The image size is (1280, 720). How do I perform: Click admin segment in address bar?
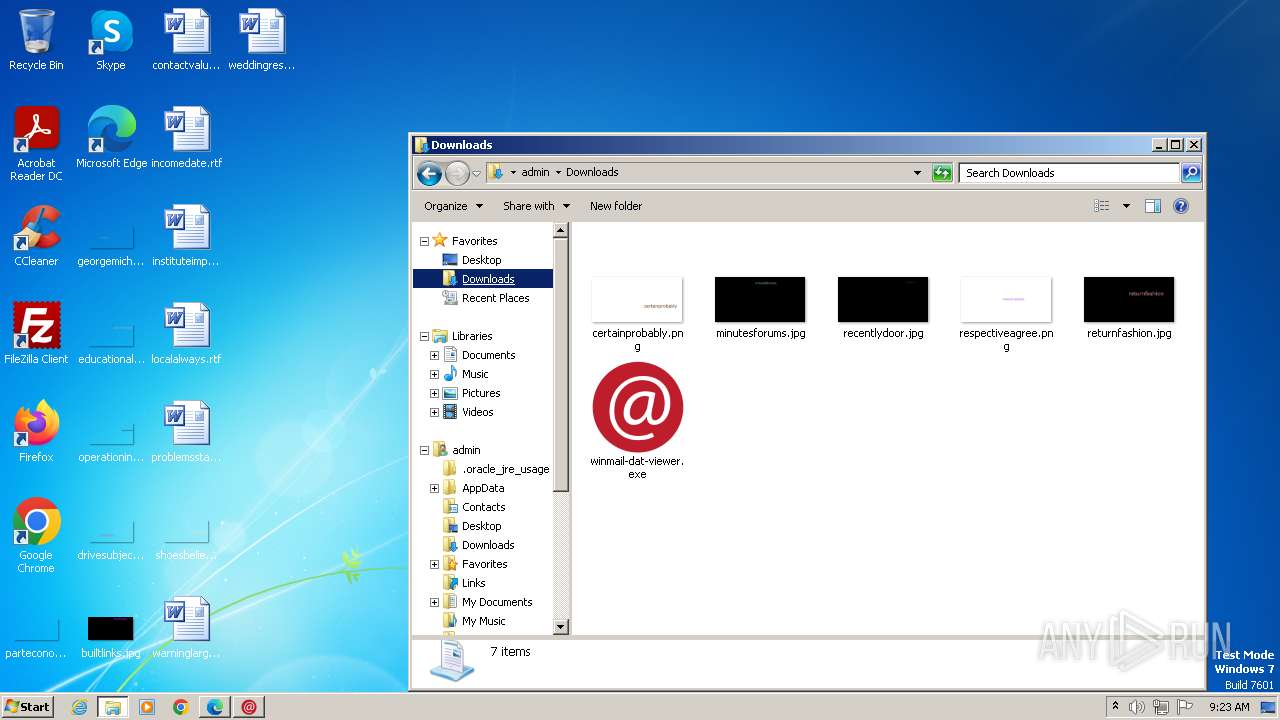[535, 172]
